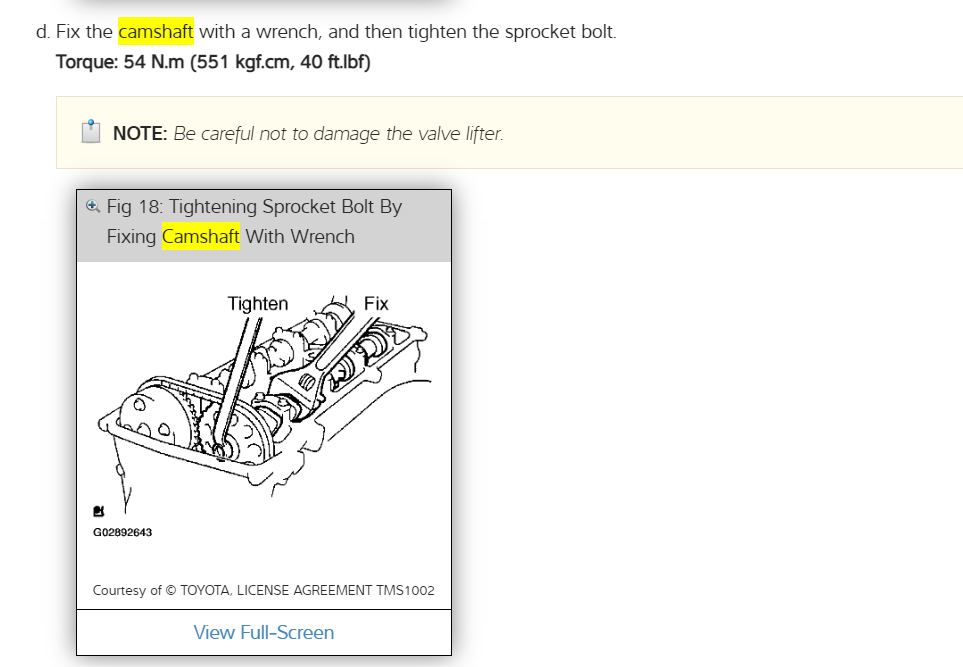
Task: Click the magnifier zoom icon beside Fig 18
Action: coord(93,206)
